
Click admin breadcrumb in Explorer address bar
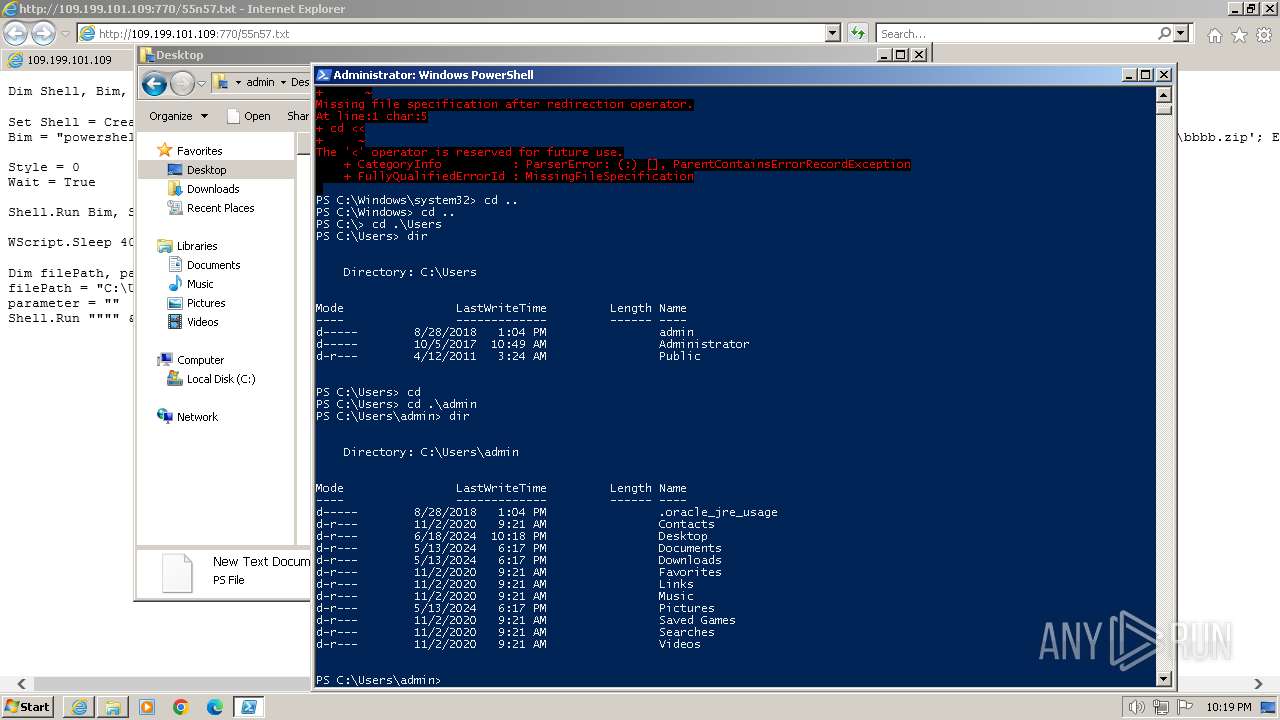click(260, 83)
